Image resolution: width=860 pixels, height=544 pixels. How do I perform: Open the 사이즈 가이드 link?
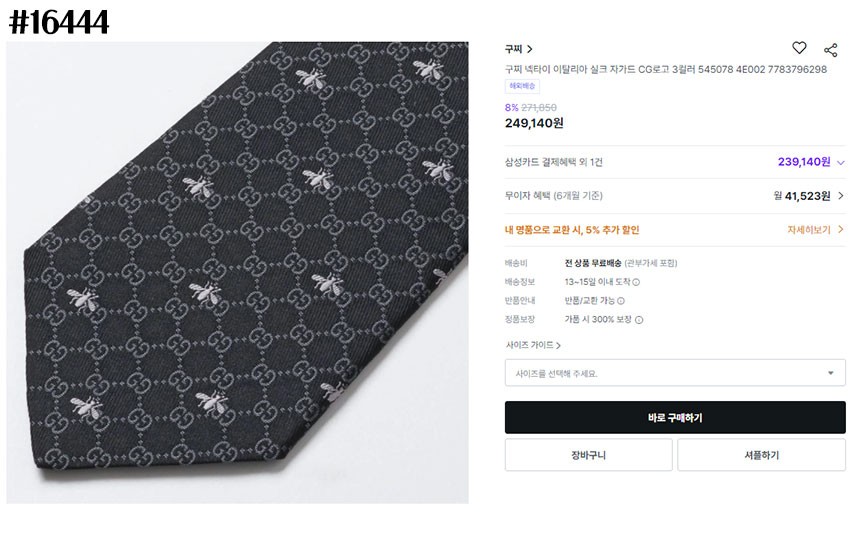tap(533, 345)
